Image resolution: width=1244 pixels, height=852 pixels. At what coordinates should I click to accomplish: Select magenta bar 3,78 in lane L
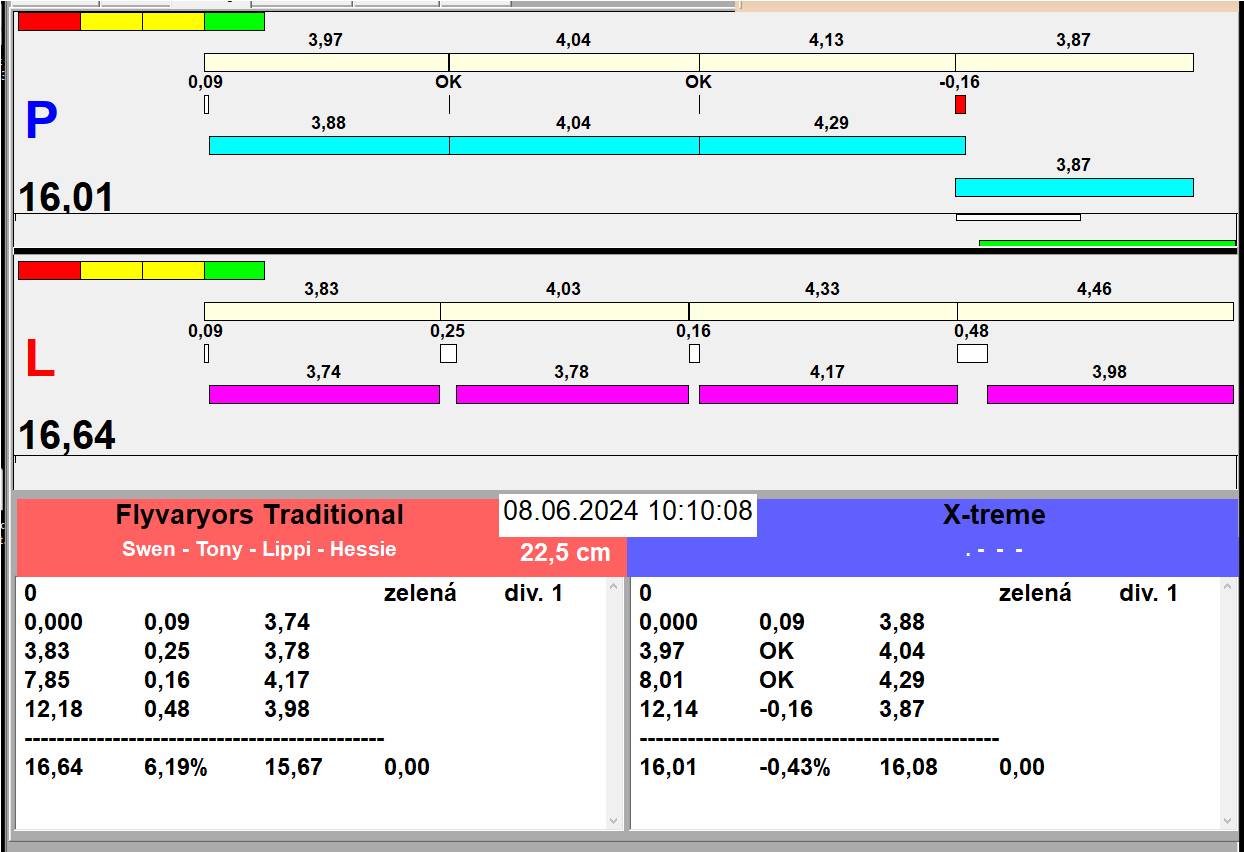572,394
